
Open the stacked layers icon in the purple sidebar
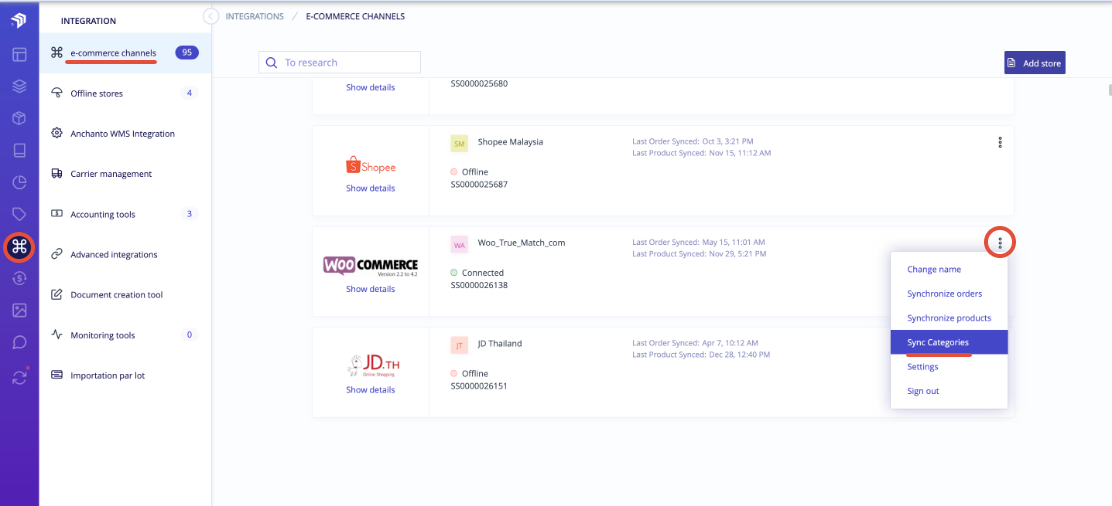[19, 87]
